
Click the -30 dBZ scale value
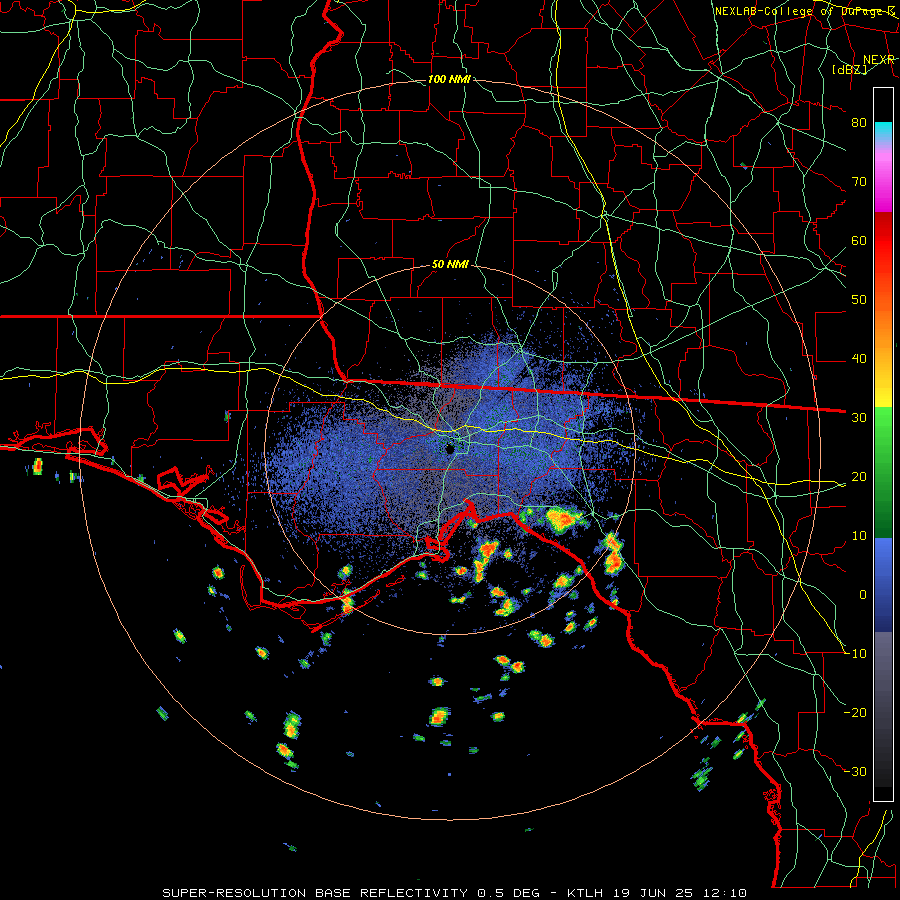[x=855, y=771]
